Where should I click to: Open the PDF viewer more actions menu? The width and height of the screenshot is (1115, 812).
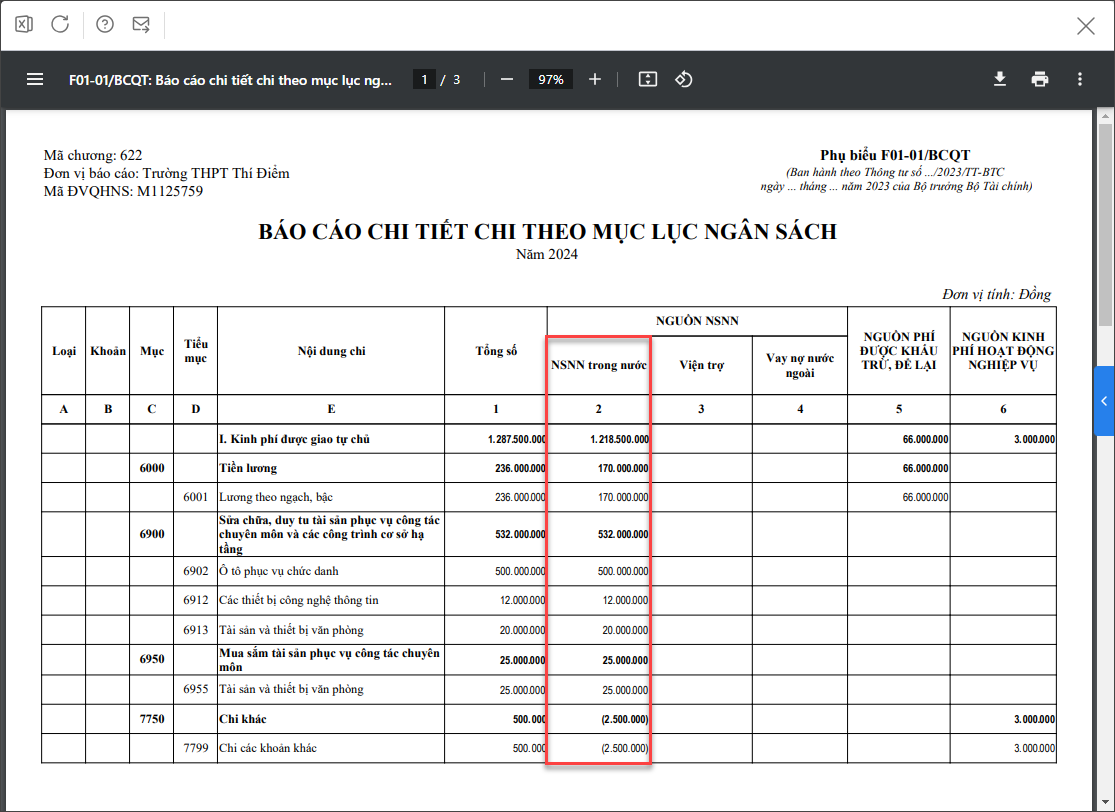pos(1080,79)
